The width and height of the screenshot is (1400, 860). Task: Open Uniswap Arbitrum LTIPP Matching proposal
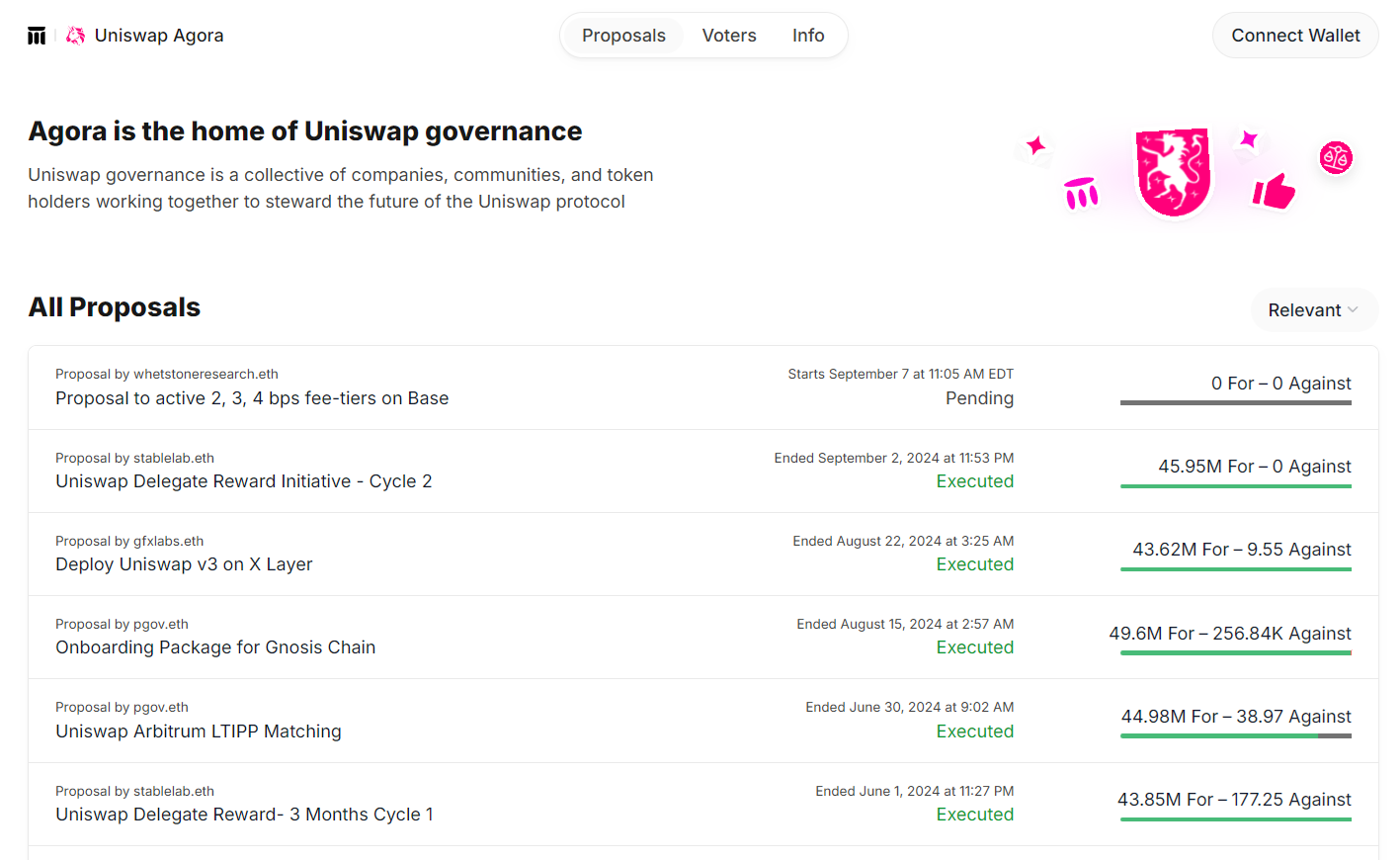coord(199,731)
